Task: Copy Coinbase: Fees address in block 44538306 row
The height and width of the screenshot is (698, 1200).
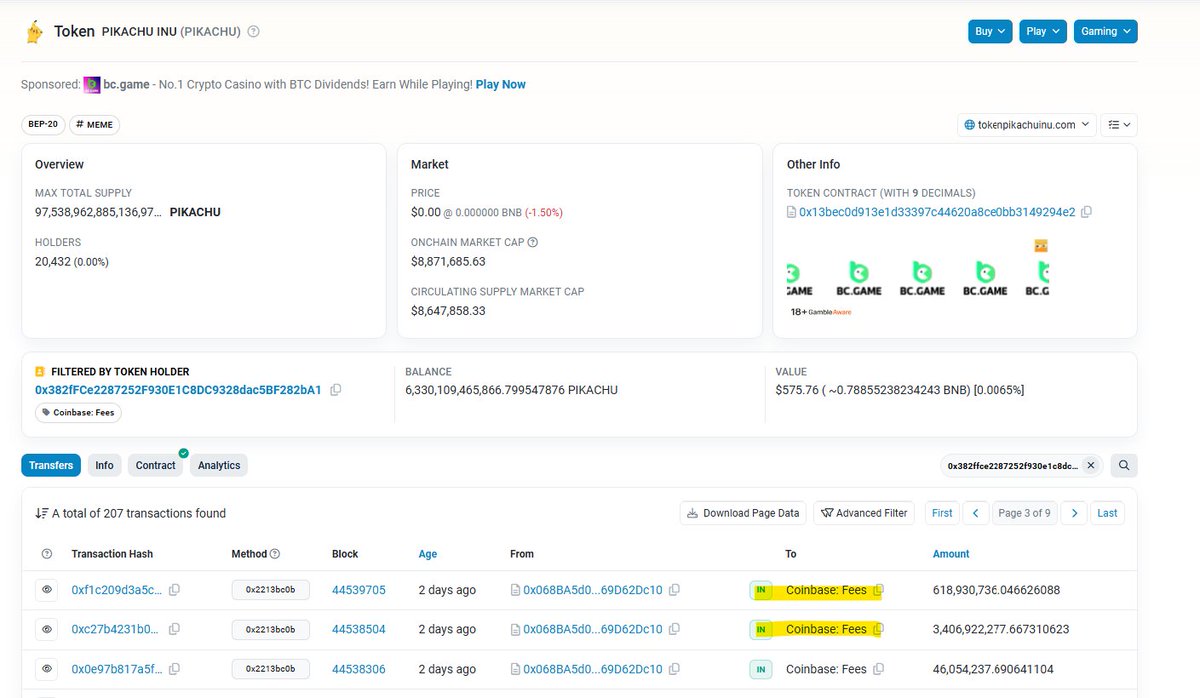Action: pyautogui.click(x=879, y=669)
